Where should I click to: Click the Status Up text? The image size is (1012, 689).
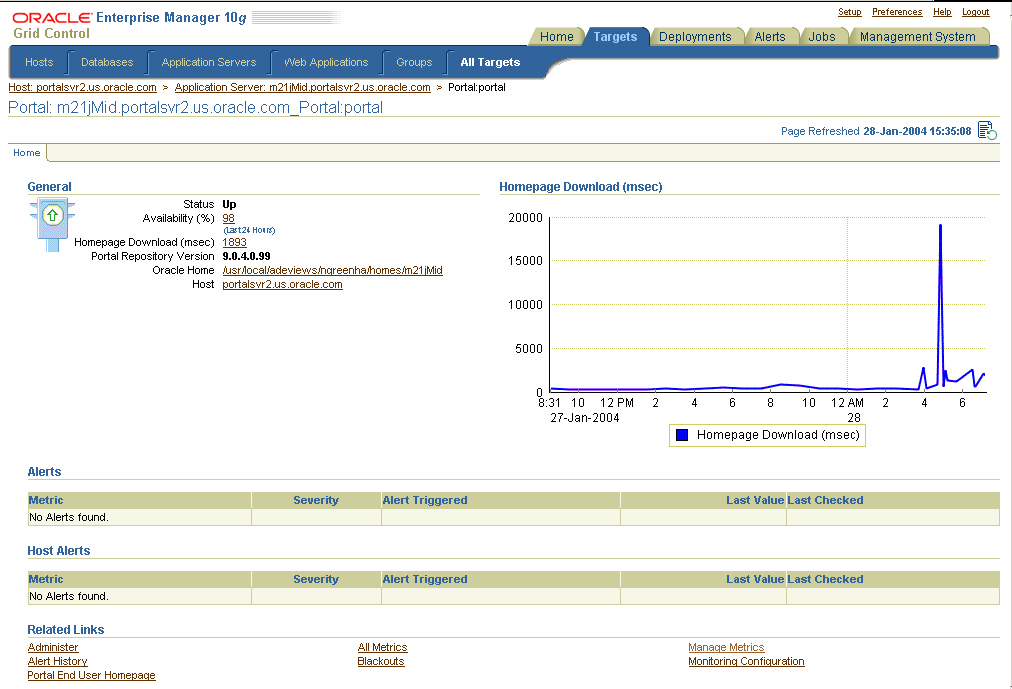(229, 204)
